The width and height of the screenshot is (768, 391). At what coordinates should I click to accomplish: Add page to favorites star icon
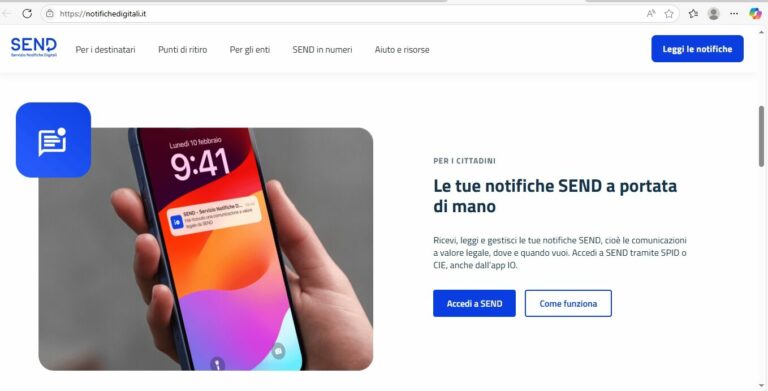pos(669,14)
